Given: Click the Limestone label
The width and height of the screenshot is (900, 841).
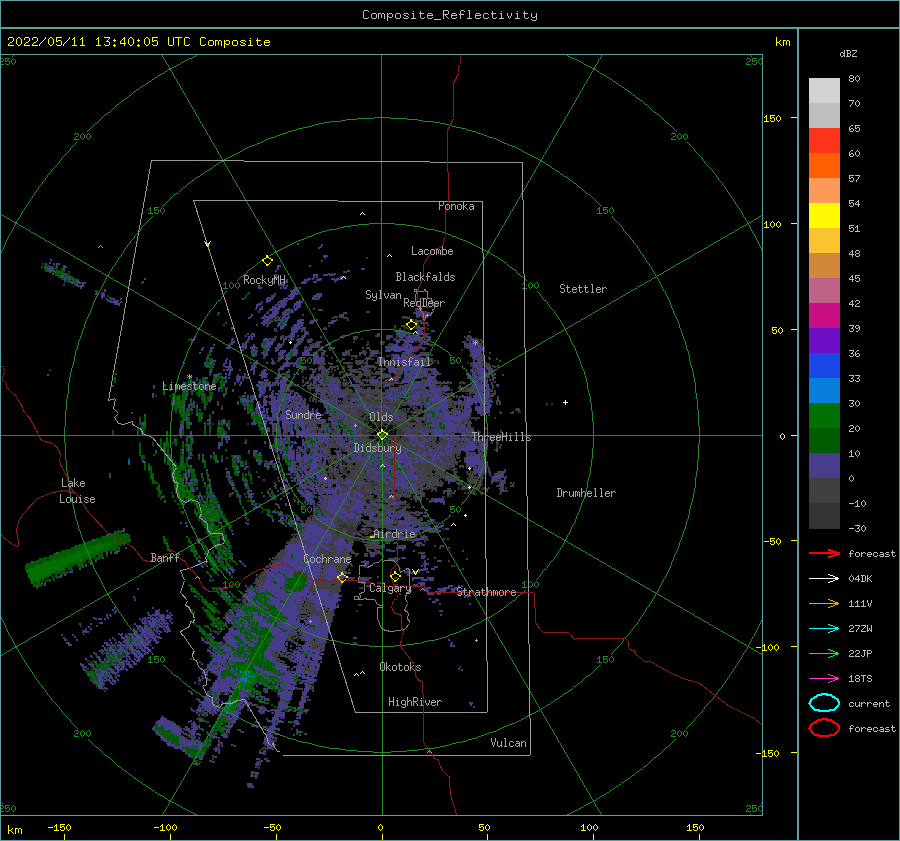Looking at the screenshot, I should click(189, 386).
